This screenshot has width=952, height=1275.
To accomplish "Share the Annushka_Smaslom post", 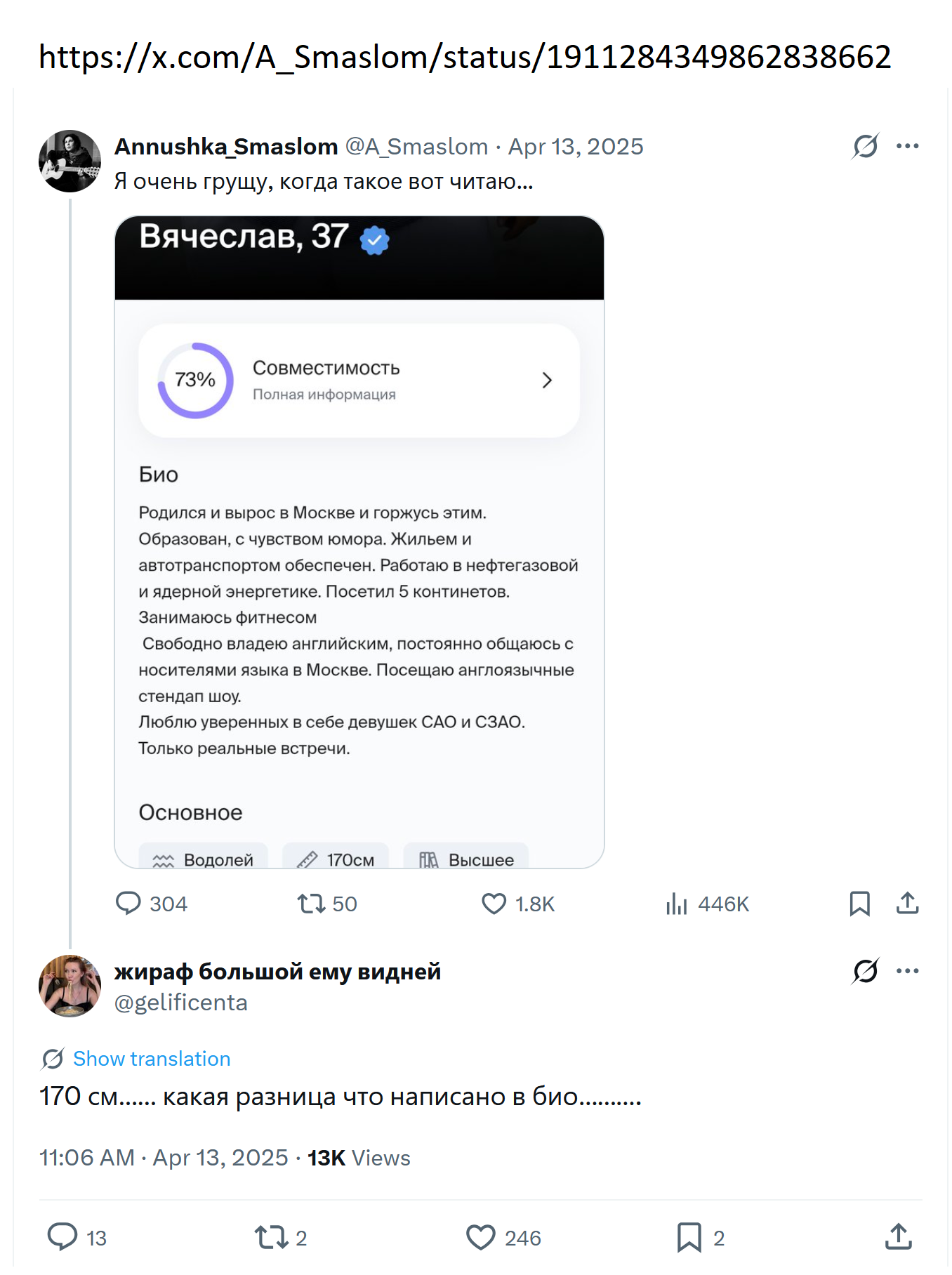I will pos(907,904).
